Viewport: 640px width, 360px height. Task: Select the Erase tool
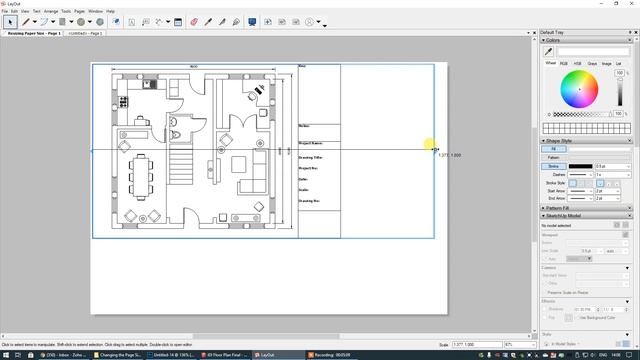click(194, 22)
